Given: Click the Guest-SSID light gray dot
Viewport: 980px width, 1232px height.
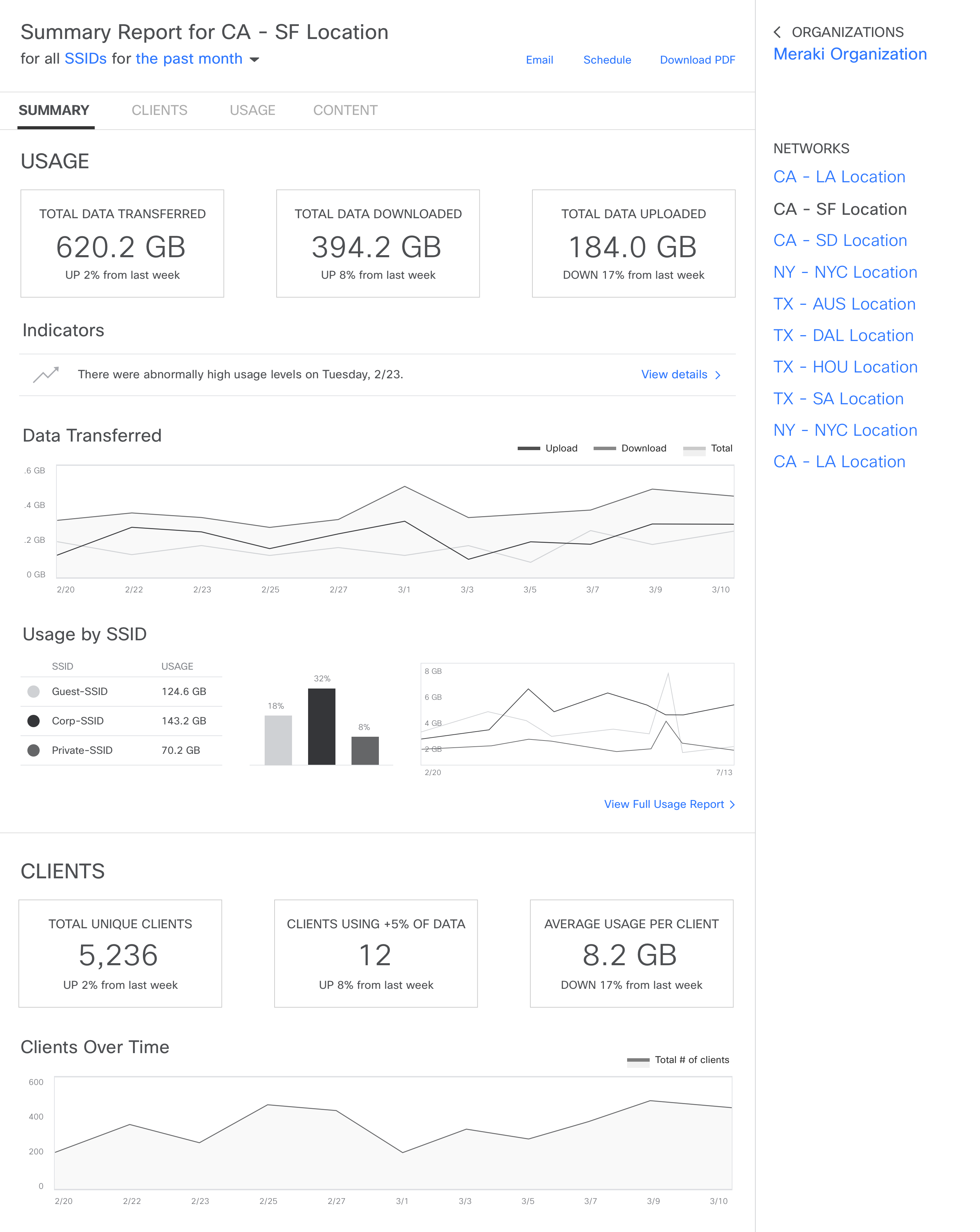Looking at the screenshot, I should tap(34, 692).
